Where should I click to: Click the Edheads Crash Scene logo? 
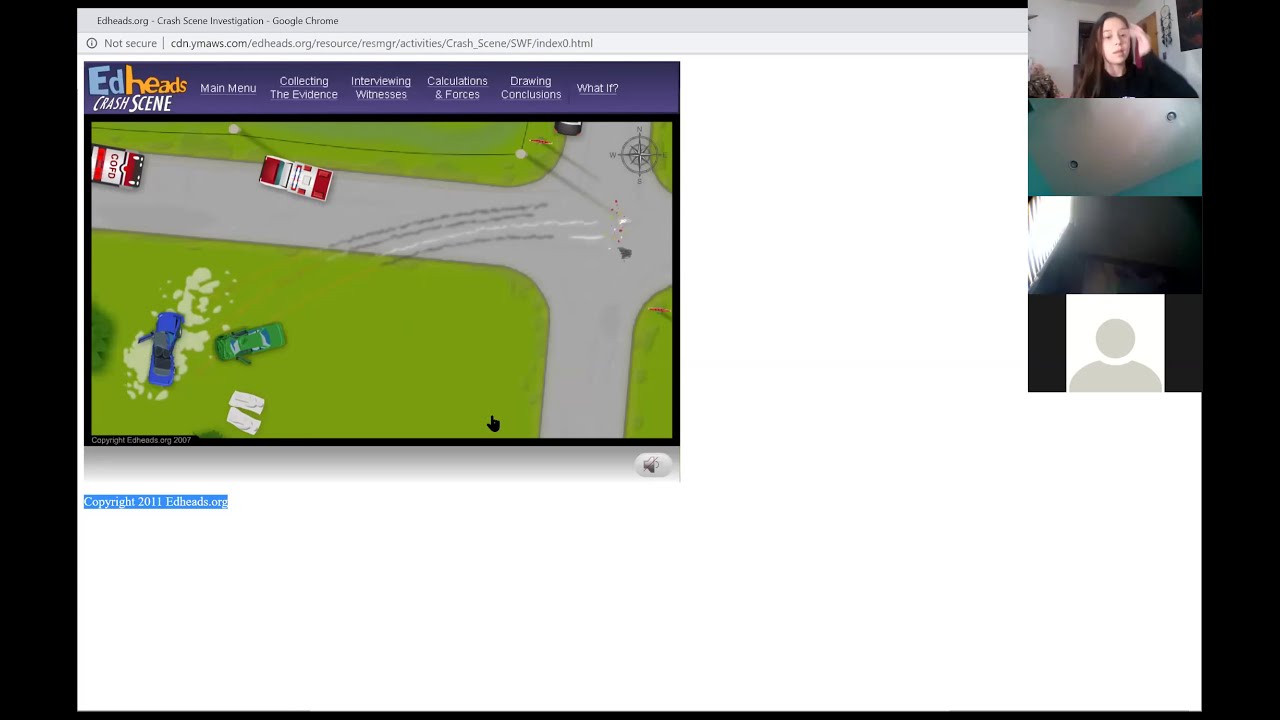(137, 88)
